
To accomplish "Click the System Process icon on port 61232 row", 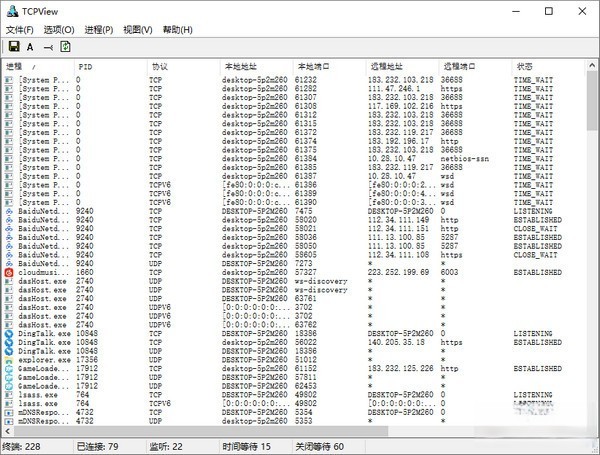I will pyautogui.click(x=9, y=80).
